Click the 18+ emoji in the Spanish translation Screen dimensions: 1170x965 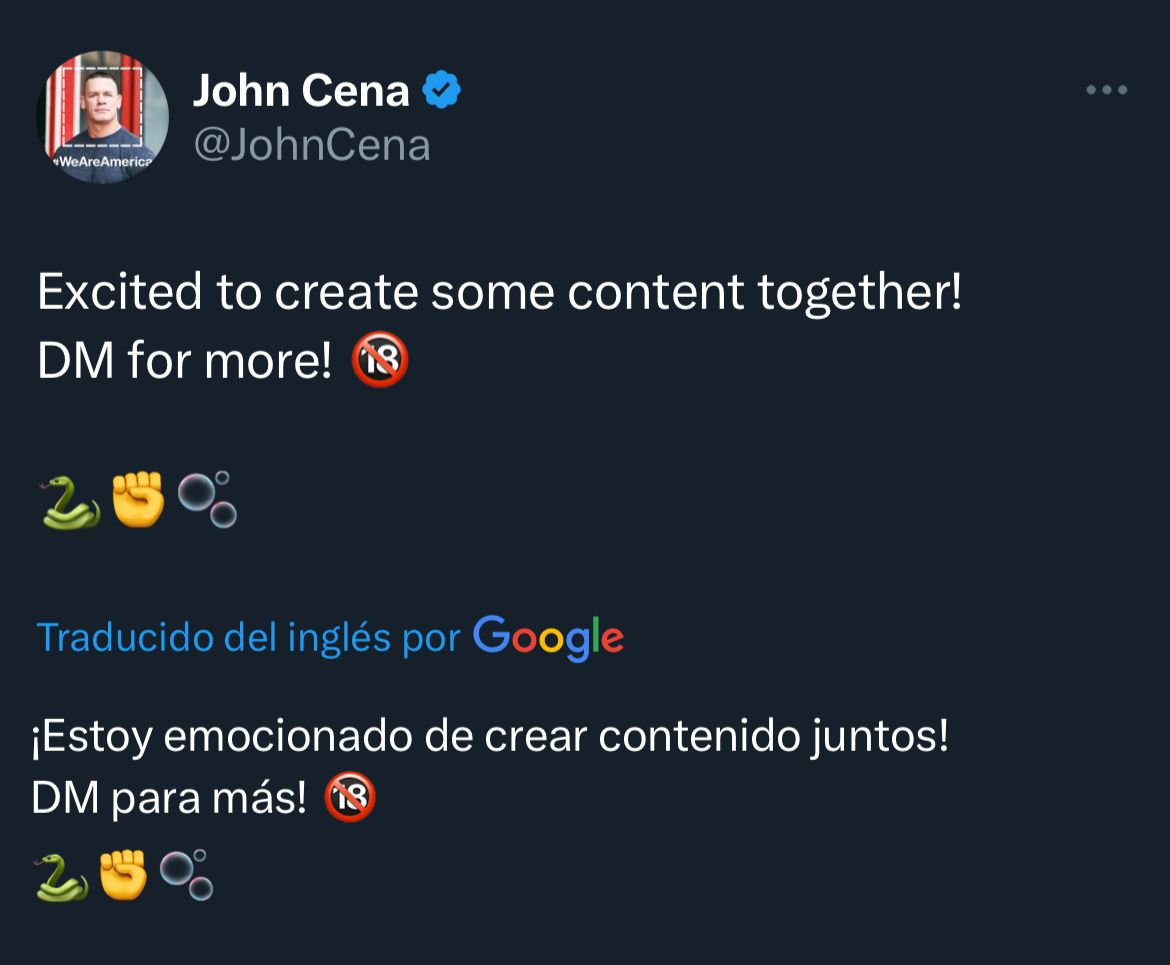[352, 797]
